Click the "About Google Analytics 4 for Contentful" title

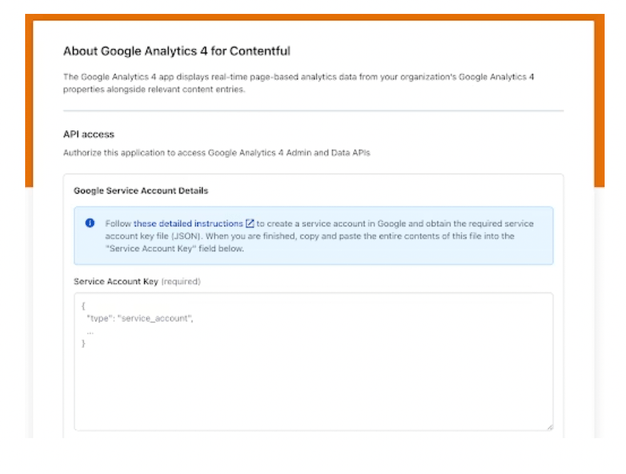(x=177, y=50)
